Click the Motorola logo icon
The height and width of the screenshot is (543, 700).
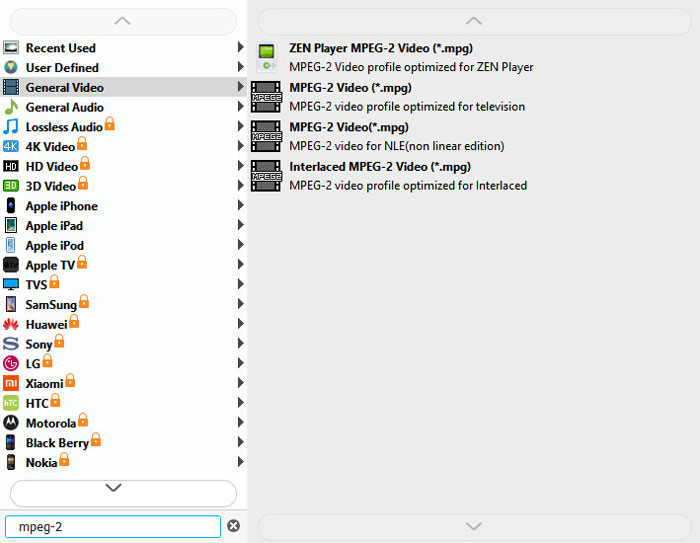pyautogui.click(x=11, y=423)
